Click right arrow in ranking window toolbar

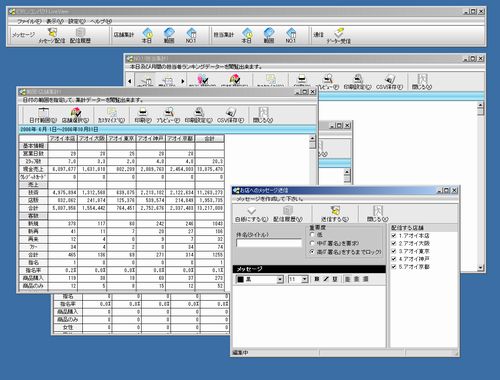183,81
